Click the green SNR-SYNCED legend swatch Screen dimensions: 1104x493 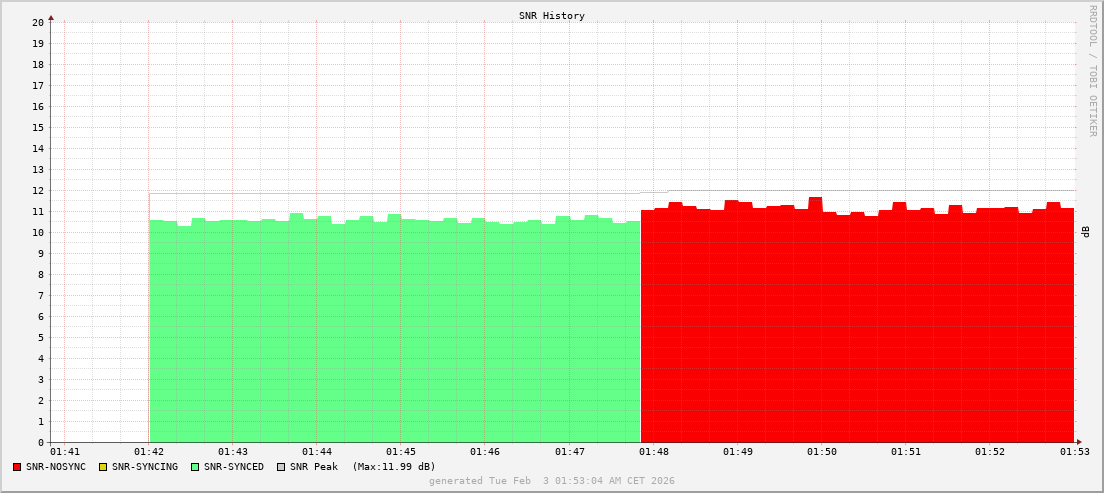(x=195, y=467)
